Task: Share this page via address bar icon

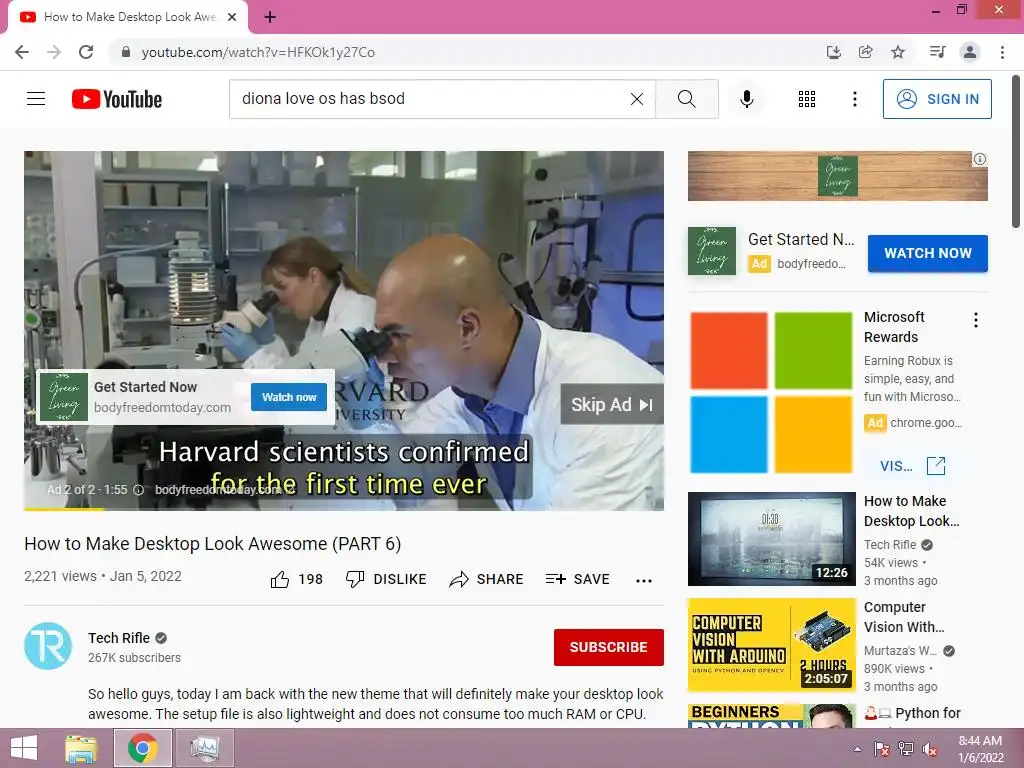Action: [865, 52]
